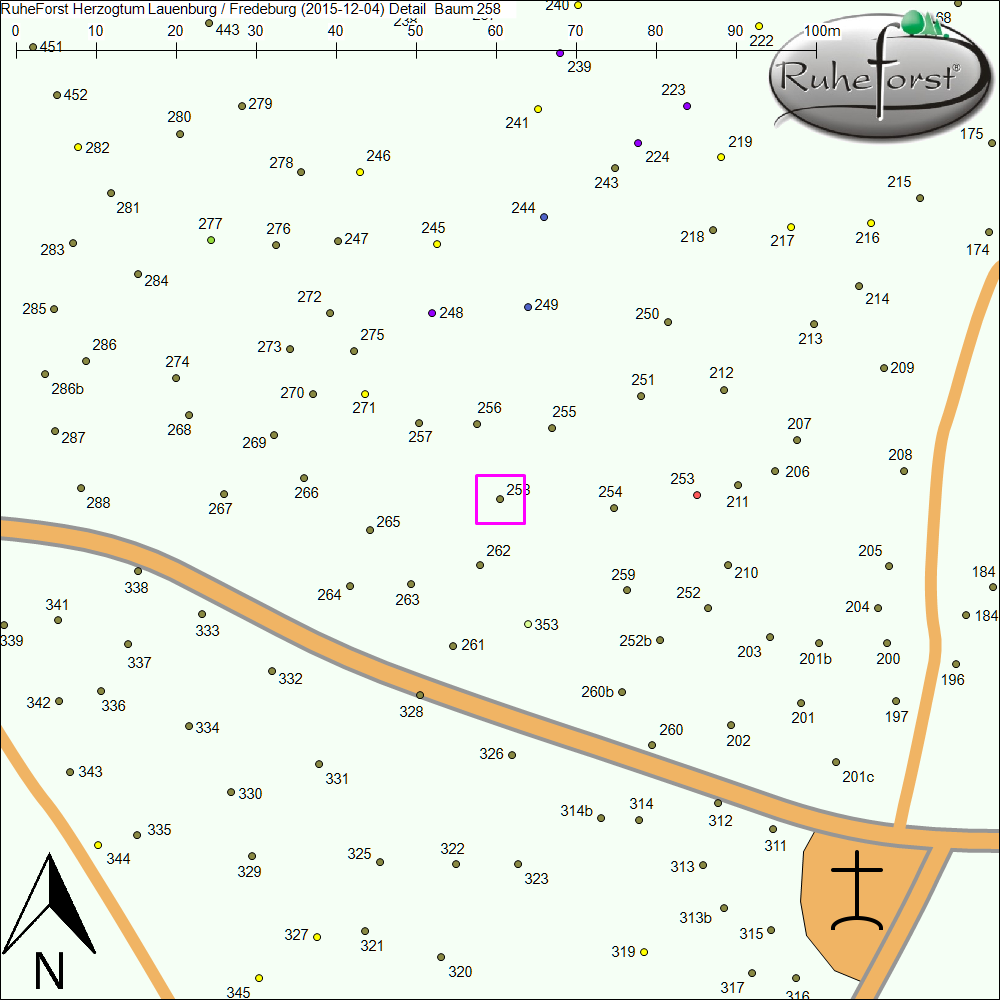Select the yellow marker of tree 271
The width and height of the screenshot is (1000, 1000).
[x=365, y=394]
